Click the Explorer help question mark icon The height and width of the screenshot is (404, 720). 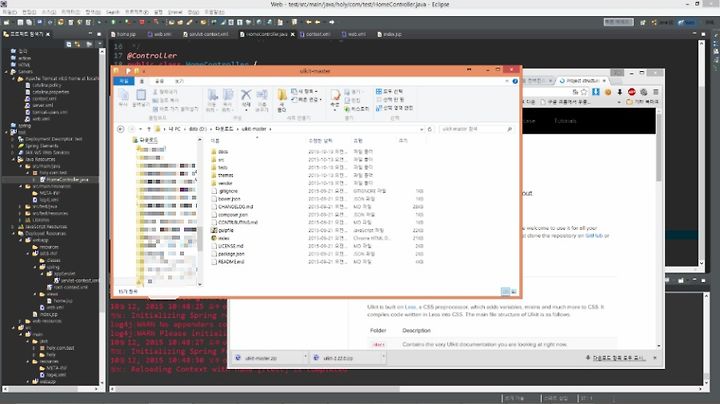pyautogui.click(x=515, y=81)
